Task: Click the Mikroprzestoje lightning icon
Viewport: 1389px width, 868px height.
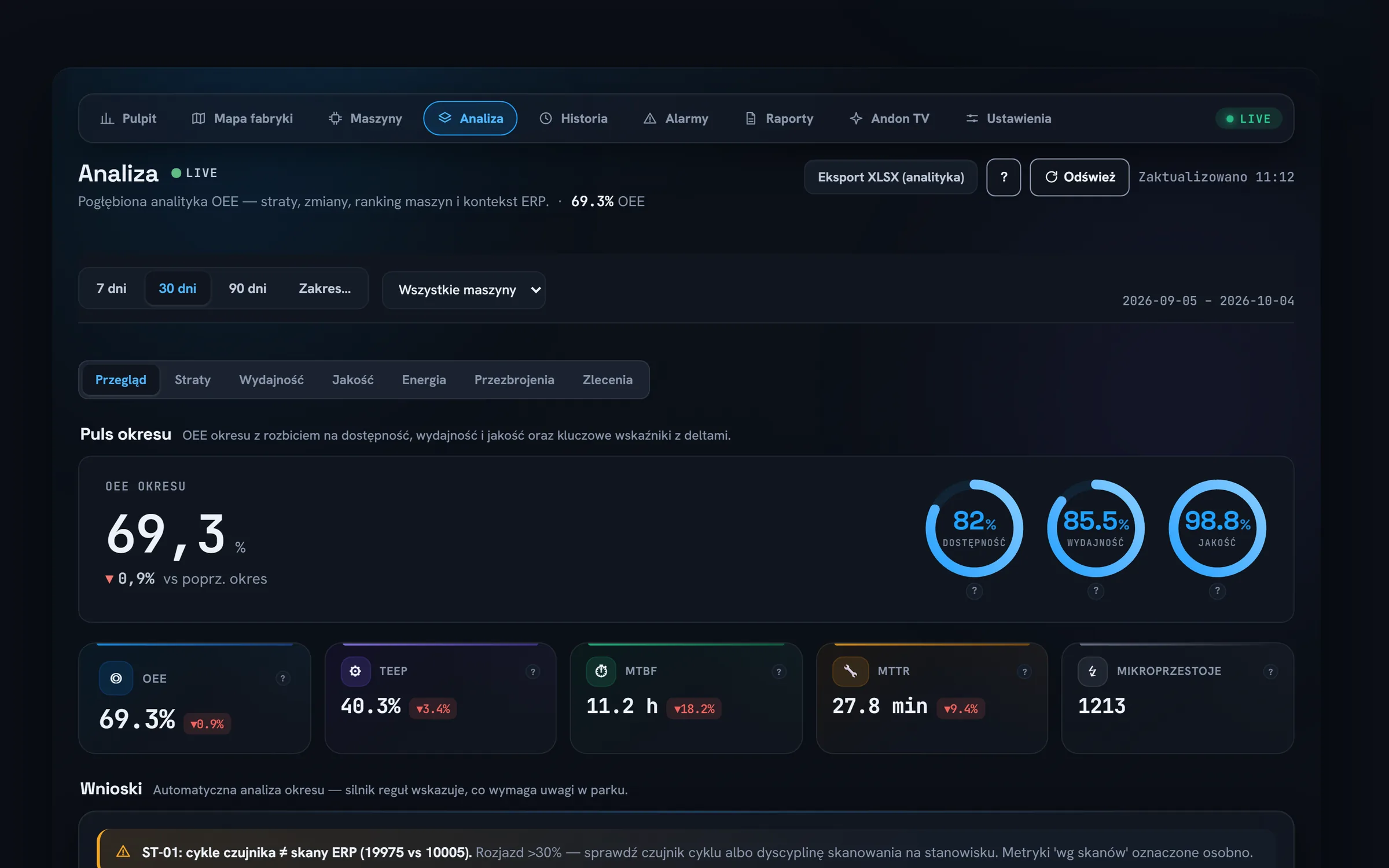Action: coord(1093,671)
